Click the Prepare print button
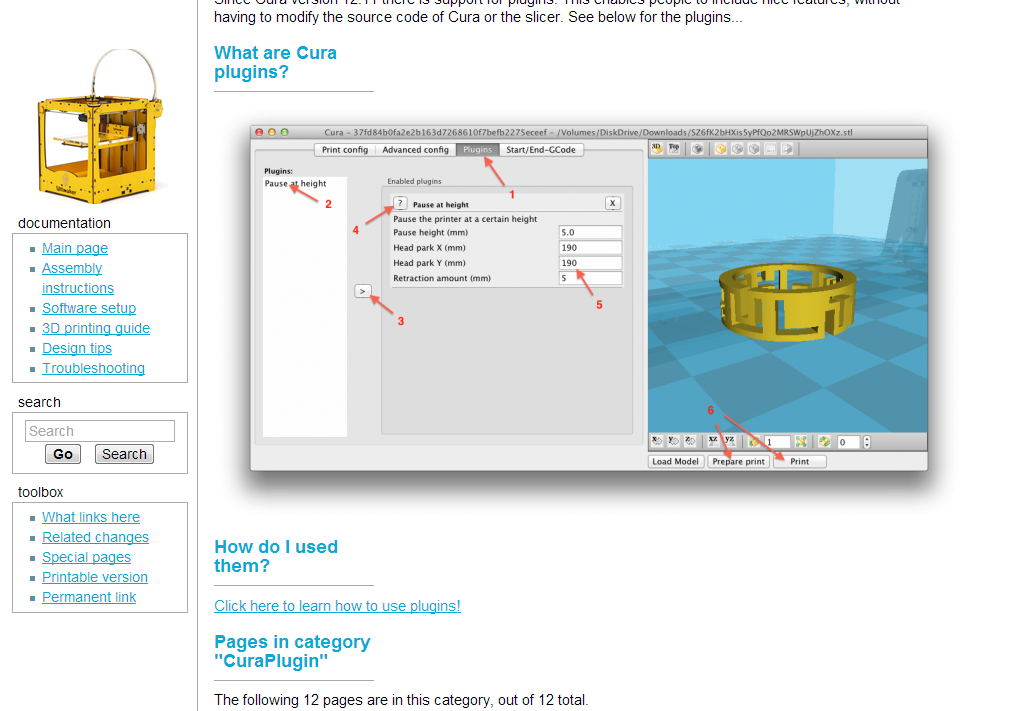 pos(738,461)
